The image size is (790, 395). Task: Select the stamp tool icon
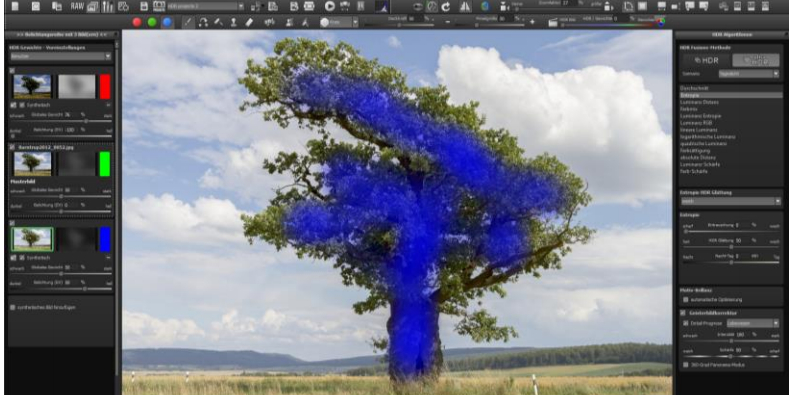[x=233, y=22]
